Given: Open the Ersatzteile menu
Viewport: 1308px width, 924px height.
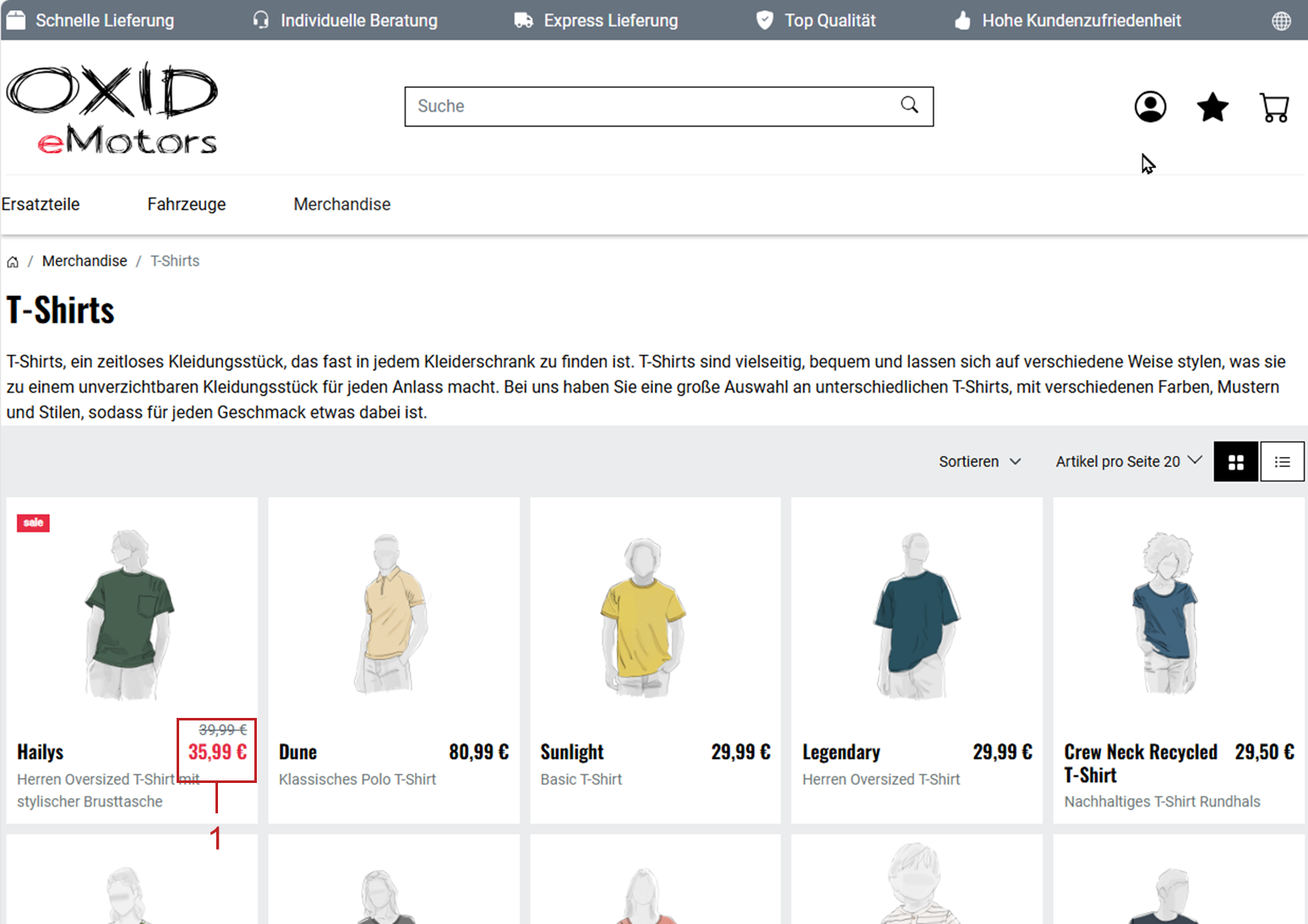Looking at the screenshot, I should pos(41,204).
